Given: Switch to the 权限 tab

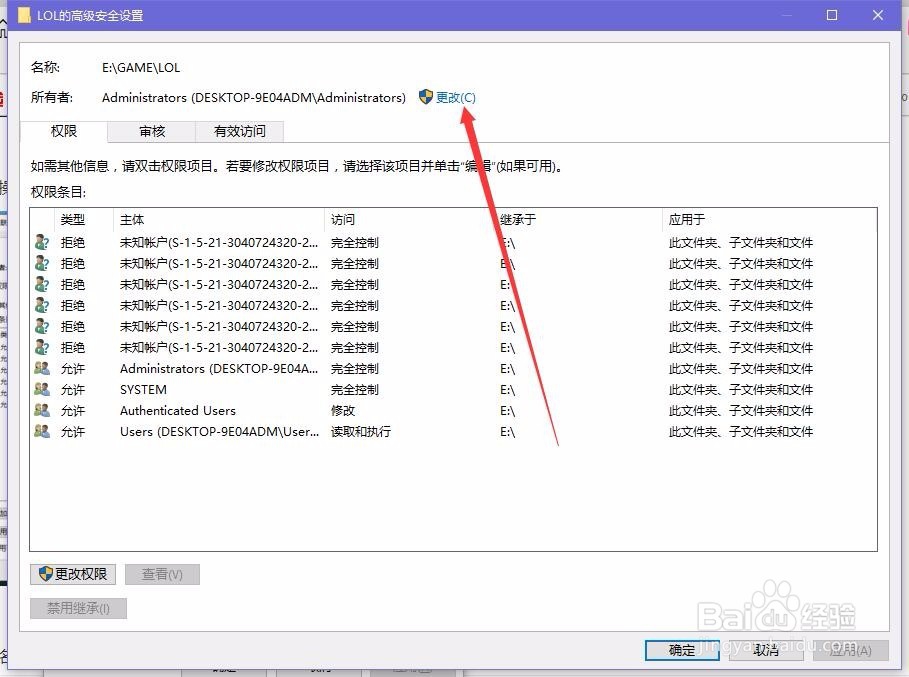Looking at the screenshot, I should coord(64,132).
